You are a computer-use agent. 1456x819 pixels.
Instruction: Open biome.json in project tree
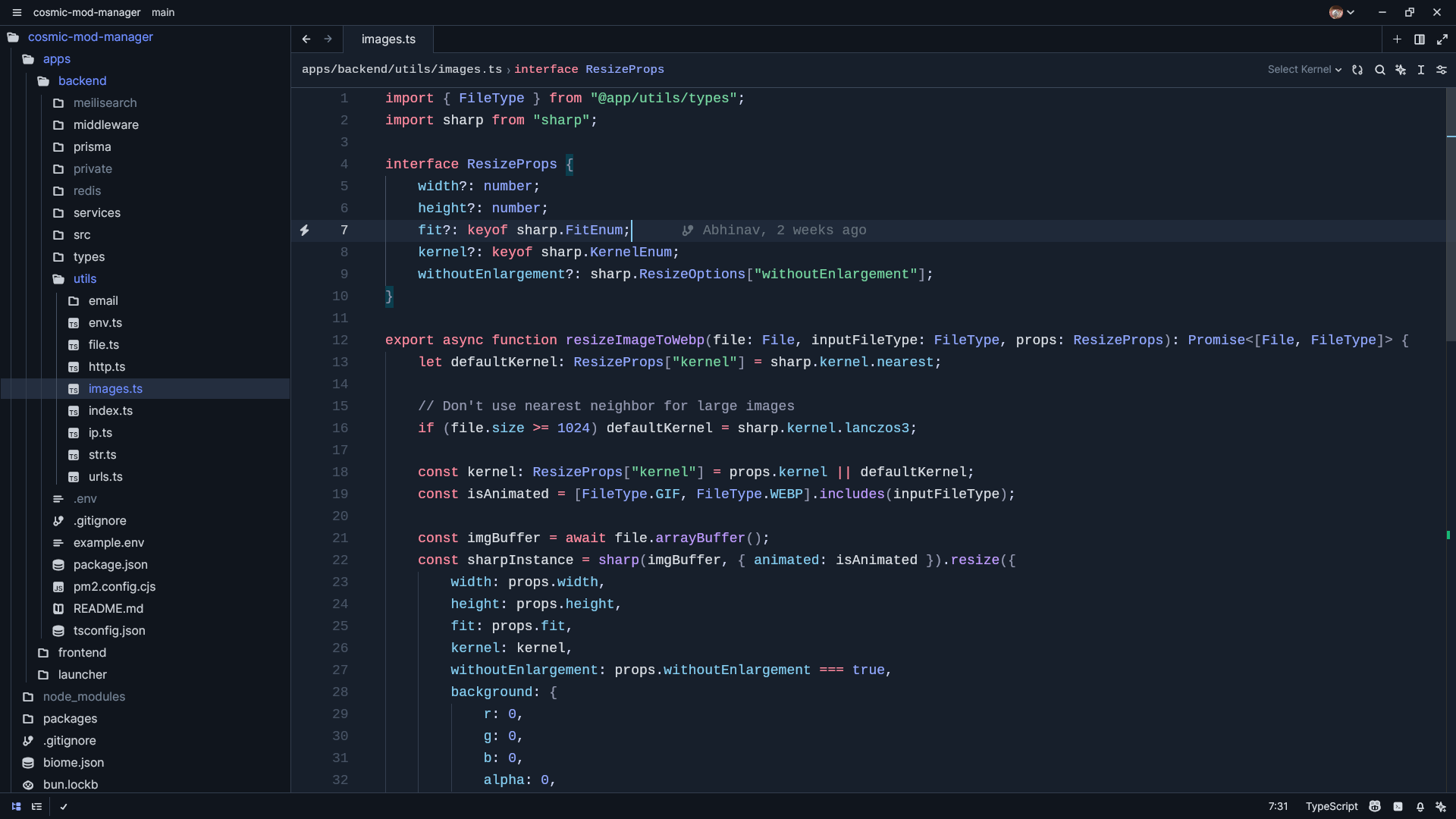point(73,762)
